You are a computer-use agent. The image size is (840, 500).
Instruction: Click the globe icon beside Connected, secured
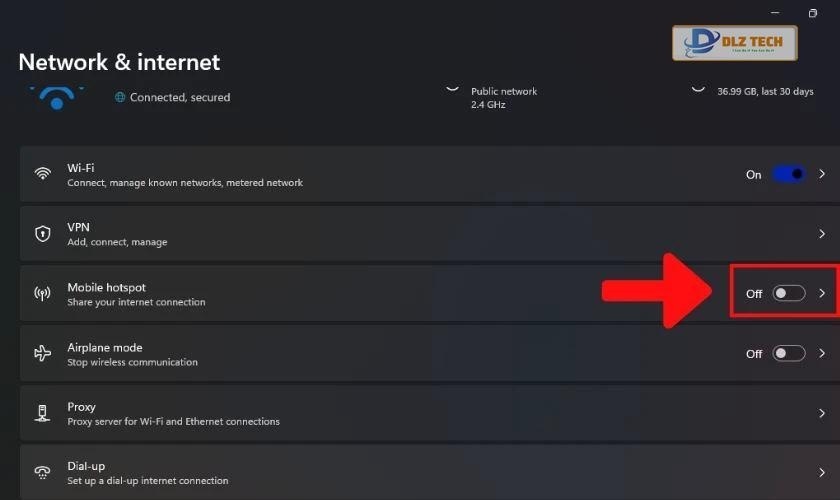pos(120,97)
